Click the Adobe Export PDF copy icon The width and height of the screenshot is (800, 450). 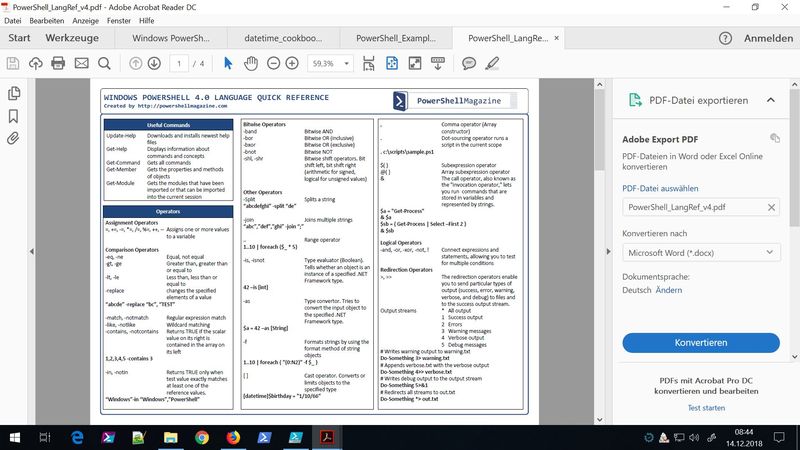[774, 138]
